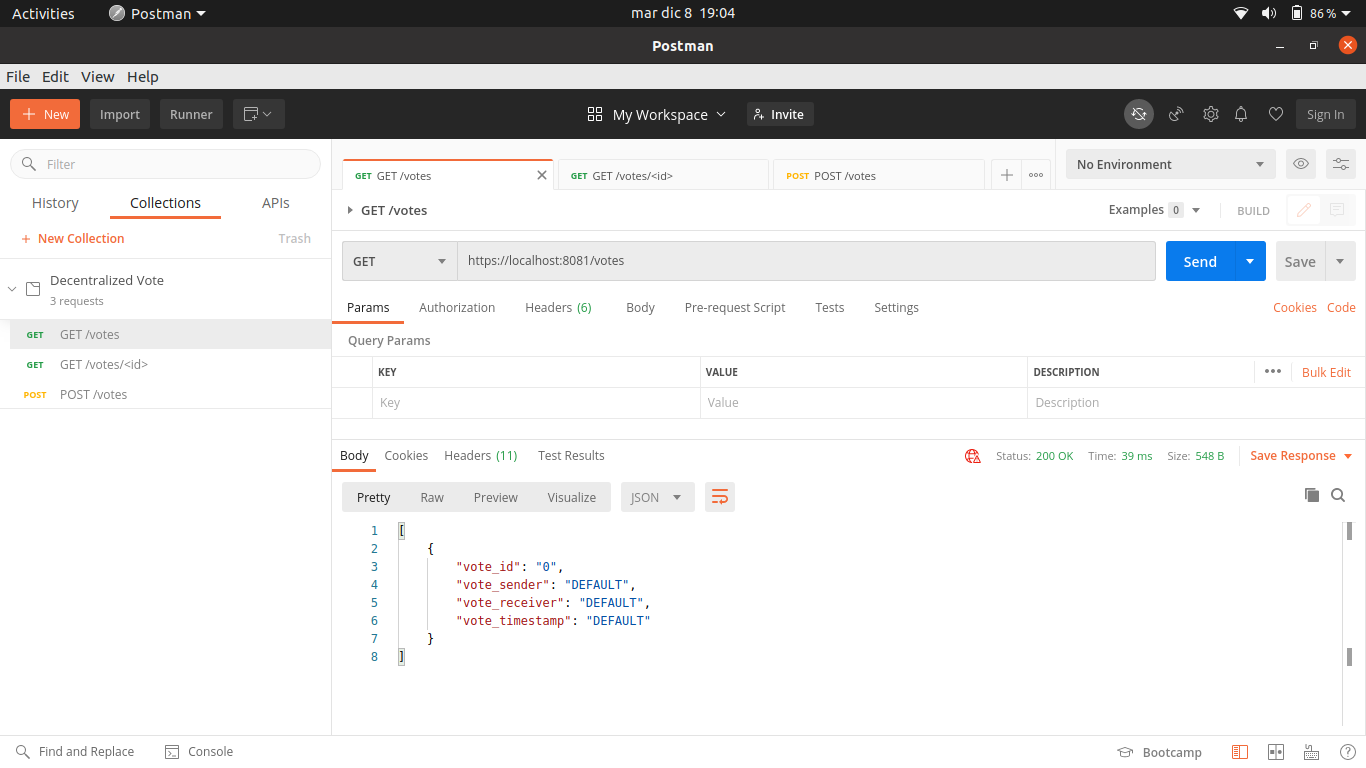1366x768 pixels.
Task: Click the Decentralized Vote folder icon
Action: pos(33,289)
